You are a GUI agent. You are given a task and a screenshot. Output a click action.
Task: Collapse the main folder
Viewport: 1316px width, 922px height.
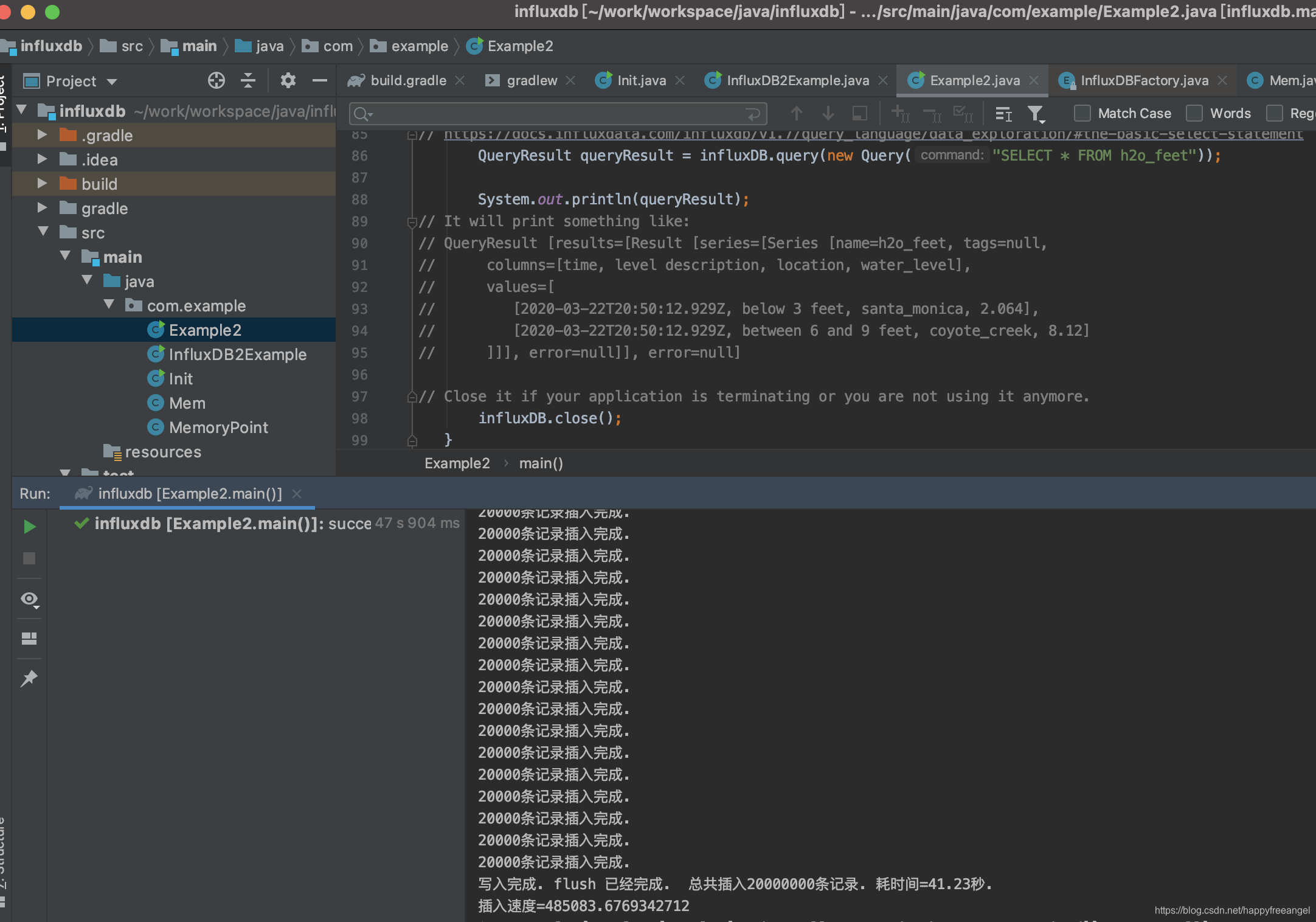coord(65,256)
